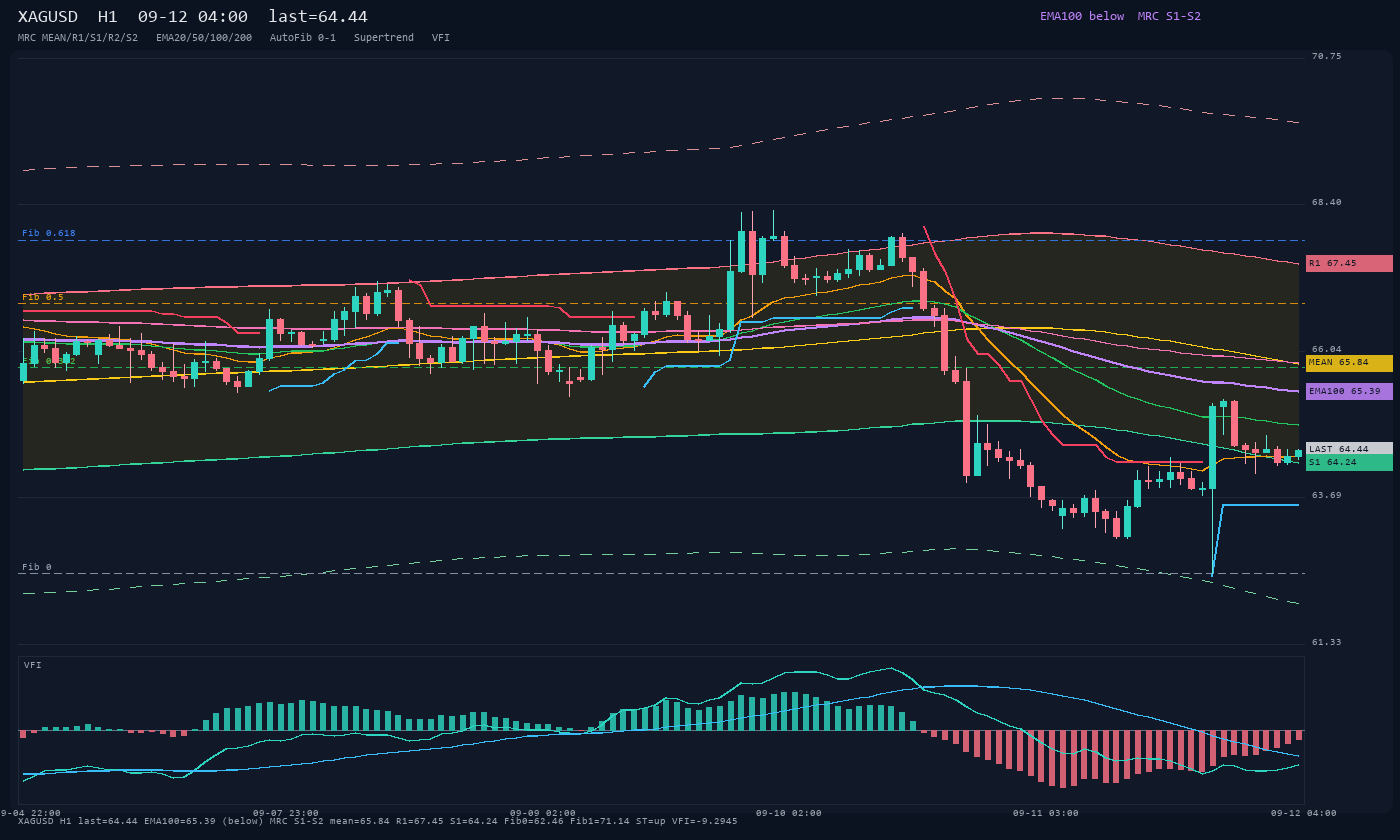Select the EMA20/50/100/200 indicator label
This screenshot has height=840, width=1400.
point(204,38)
